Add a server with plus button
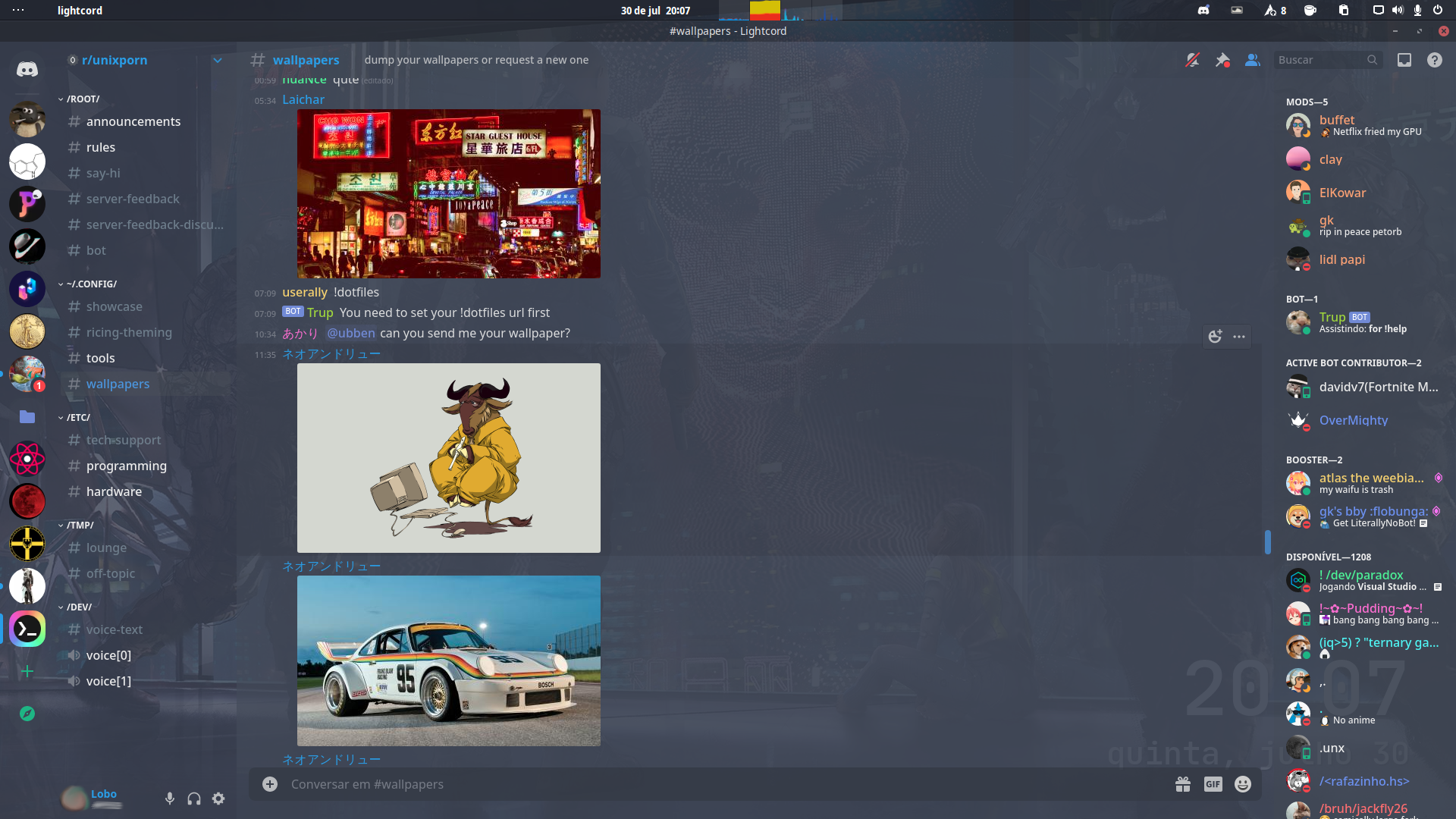Screen dimensions: 1456x819 pos(27,671)
